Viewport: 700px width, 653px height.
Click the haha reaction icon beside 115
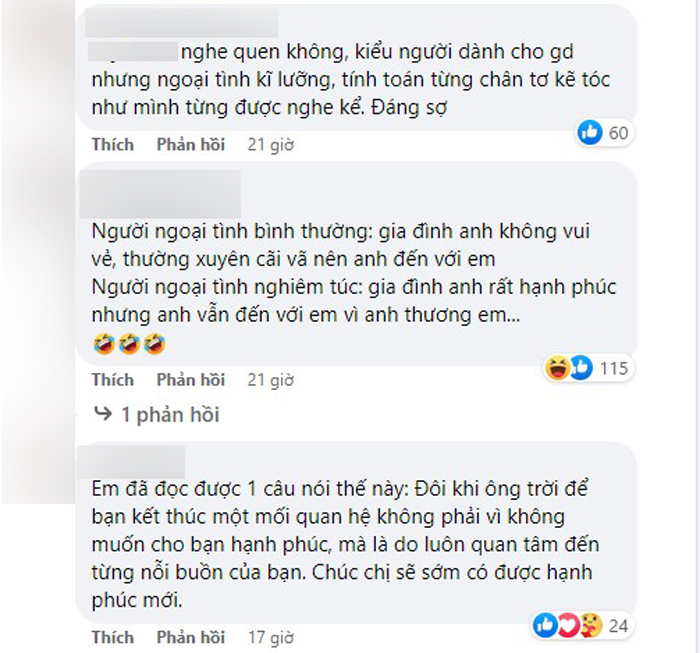click(558, 368)
